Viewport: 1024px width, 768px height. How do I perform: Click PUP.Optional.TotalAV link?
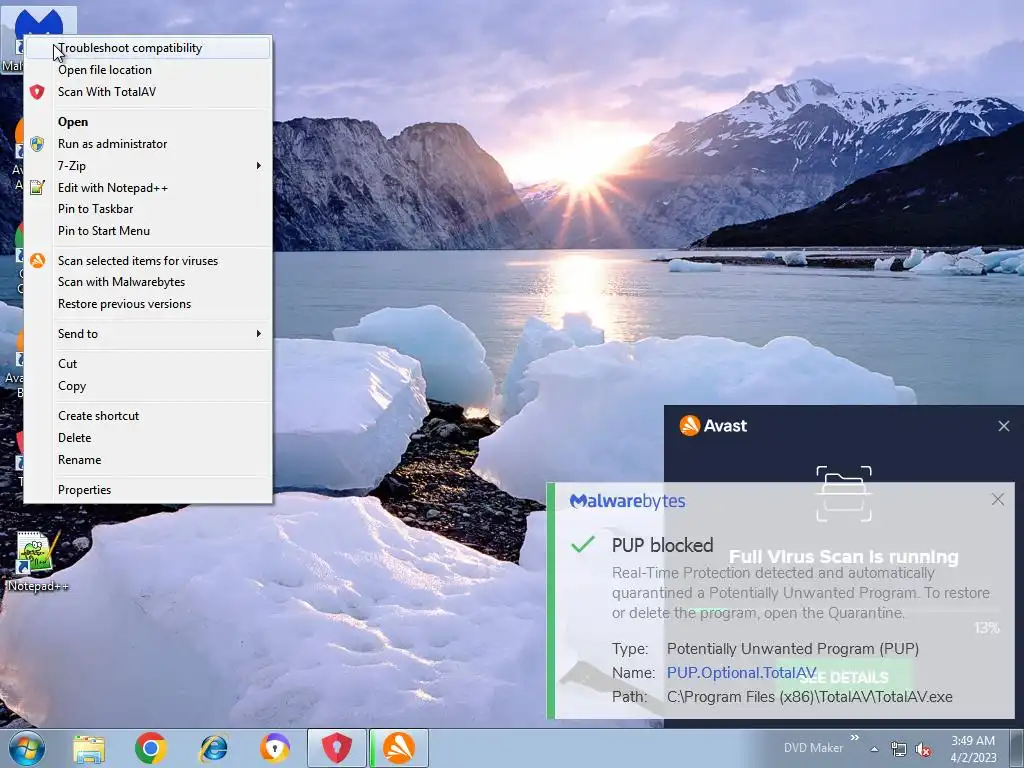tap(741, 673)
